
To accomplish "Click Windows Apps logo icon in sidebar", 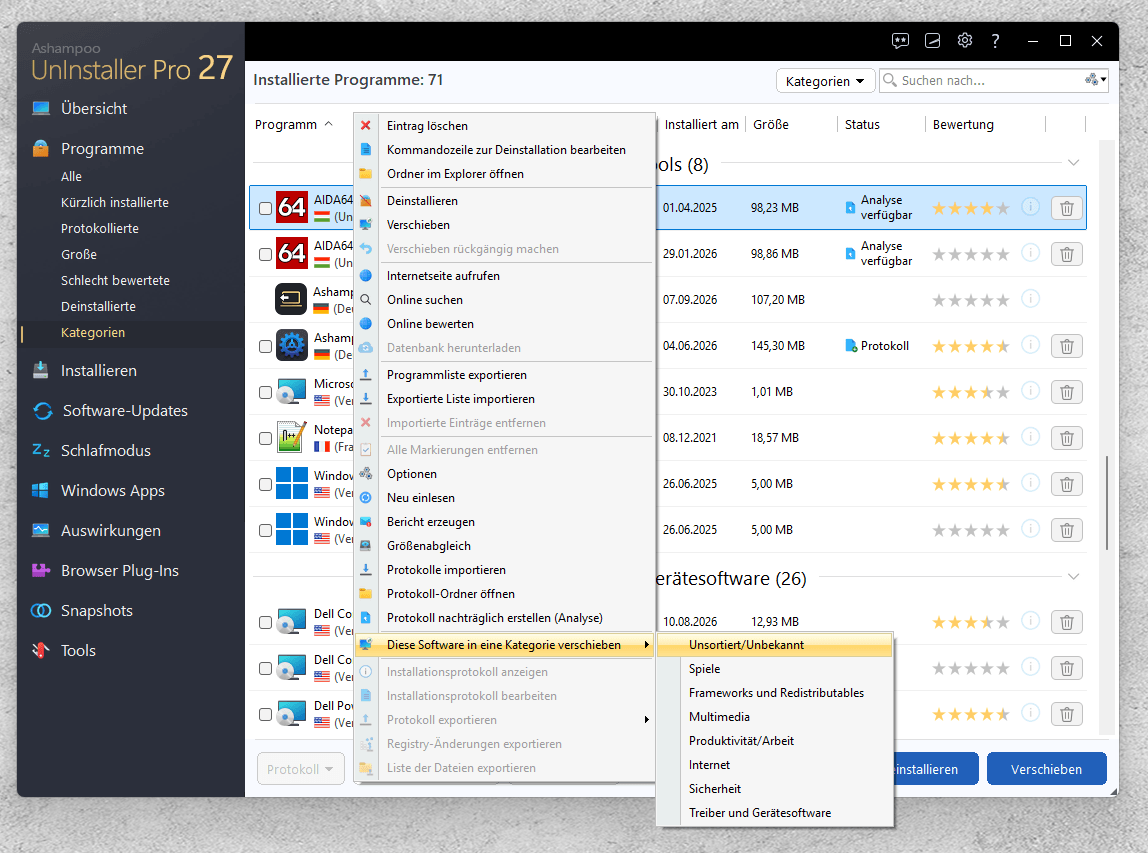I will pyautogui.click(x=41, y=491).
